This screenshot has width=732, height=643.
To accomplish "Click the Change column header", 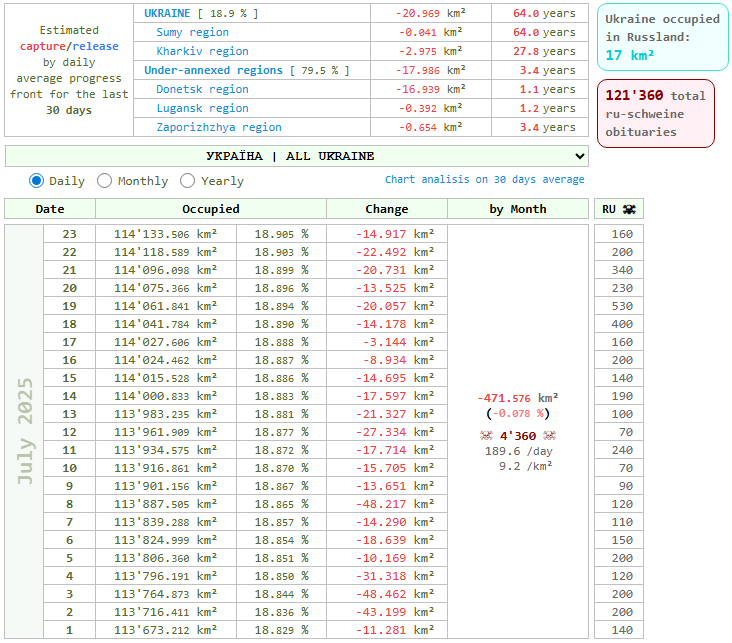I will pyautogui.click(x=387, y=209).
